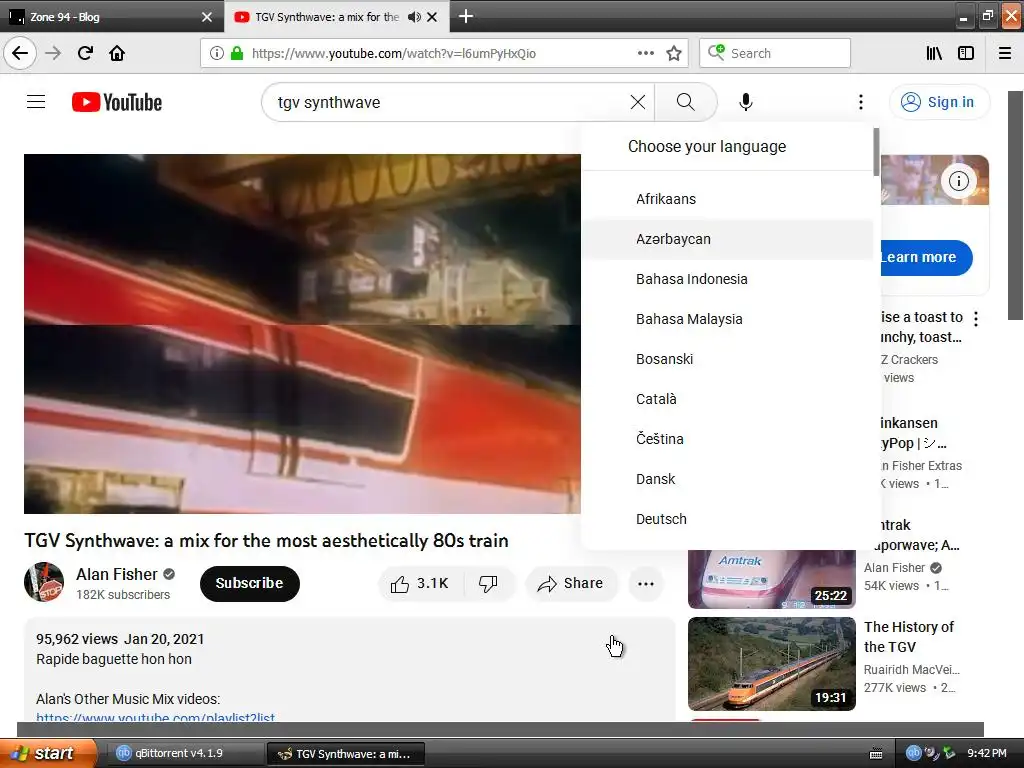1024x768 pixels.
Task: Open Windows start menu
Action: (x=48, y=753)
